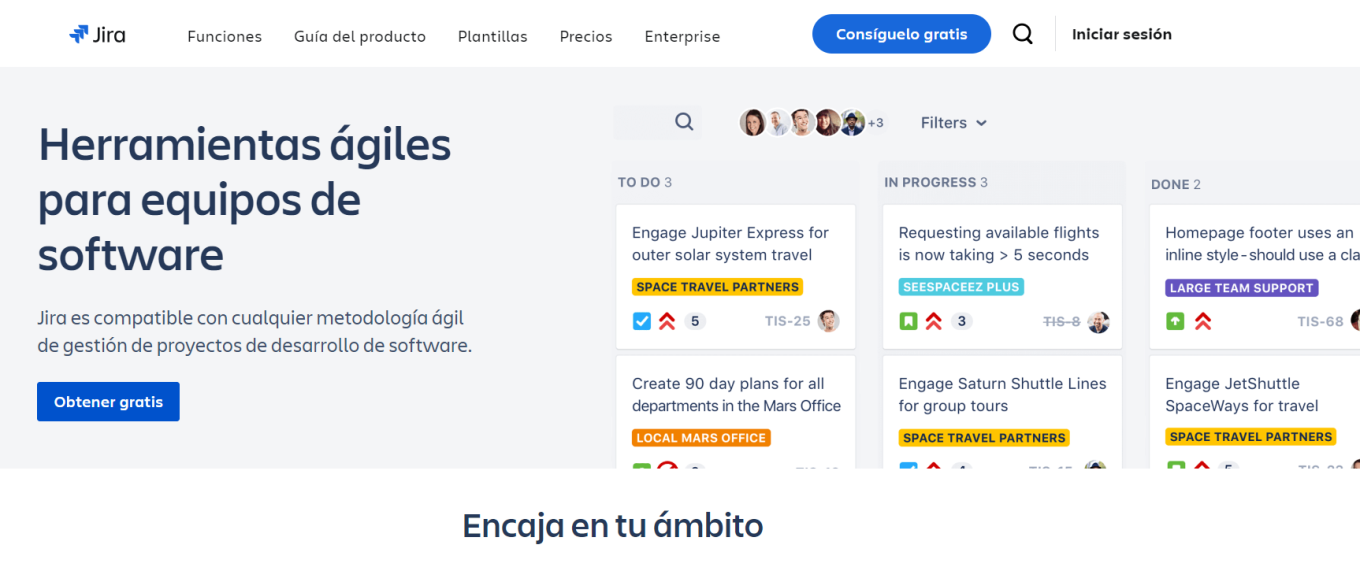Click the SEESPACEEZ PLUS label
The image size is (1360, 567).
[961, 287]
